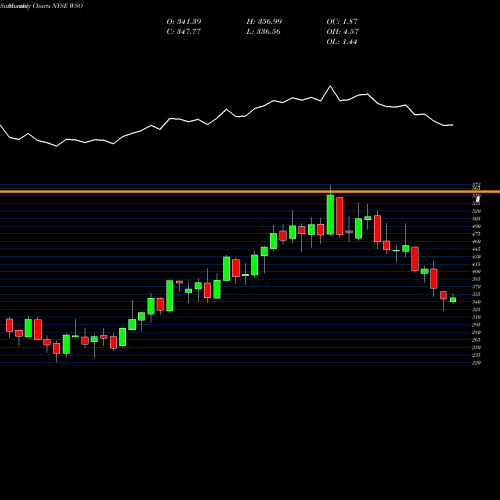This screenshot has height=500, width=500.
Task: Click the orange horizontal resistance line
Action: 250,192
